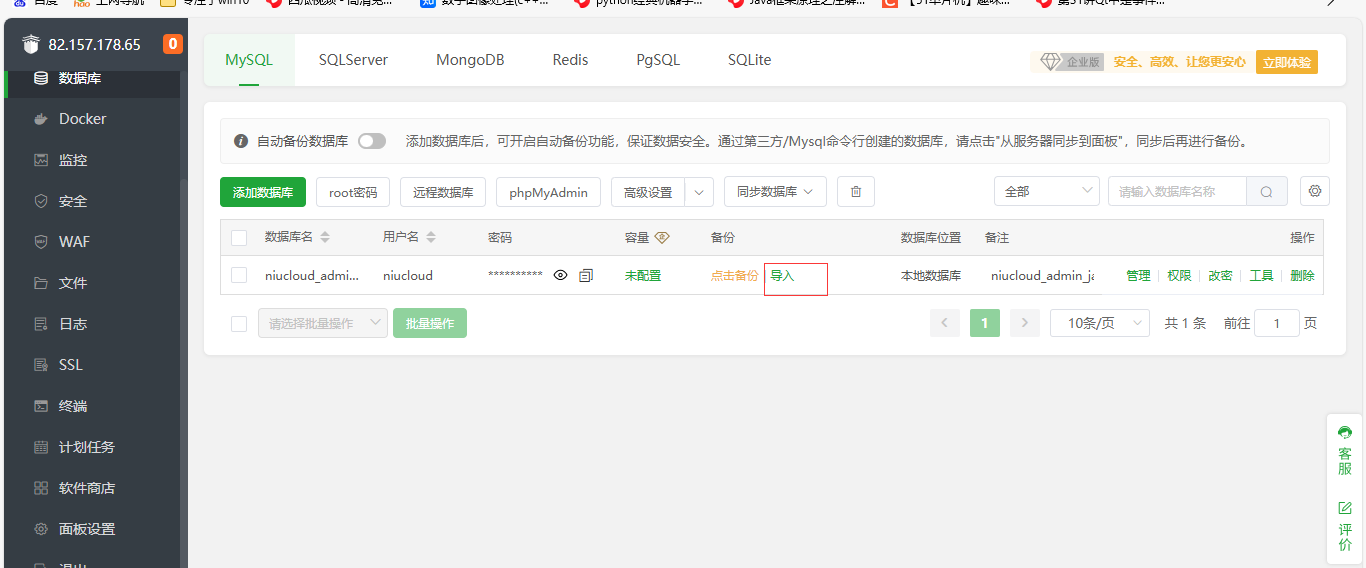Click 未配置 capacity link

(643, 275)
